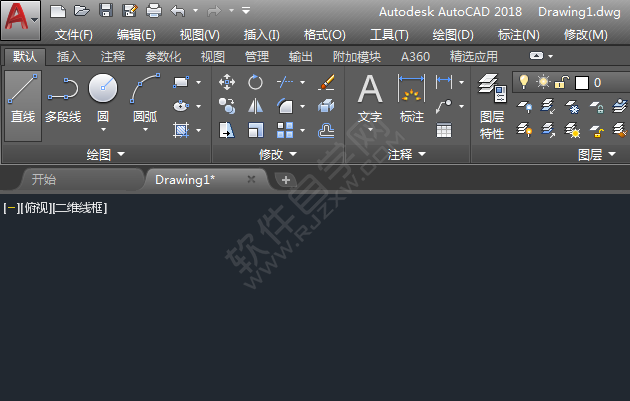Select the Scale tool
Screen dimensions: 630x401
coord(256,130)
